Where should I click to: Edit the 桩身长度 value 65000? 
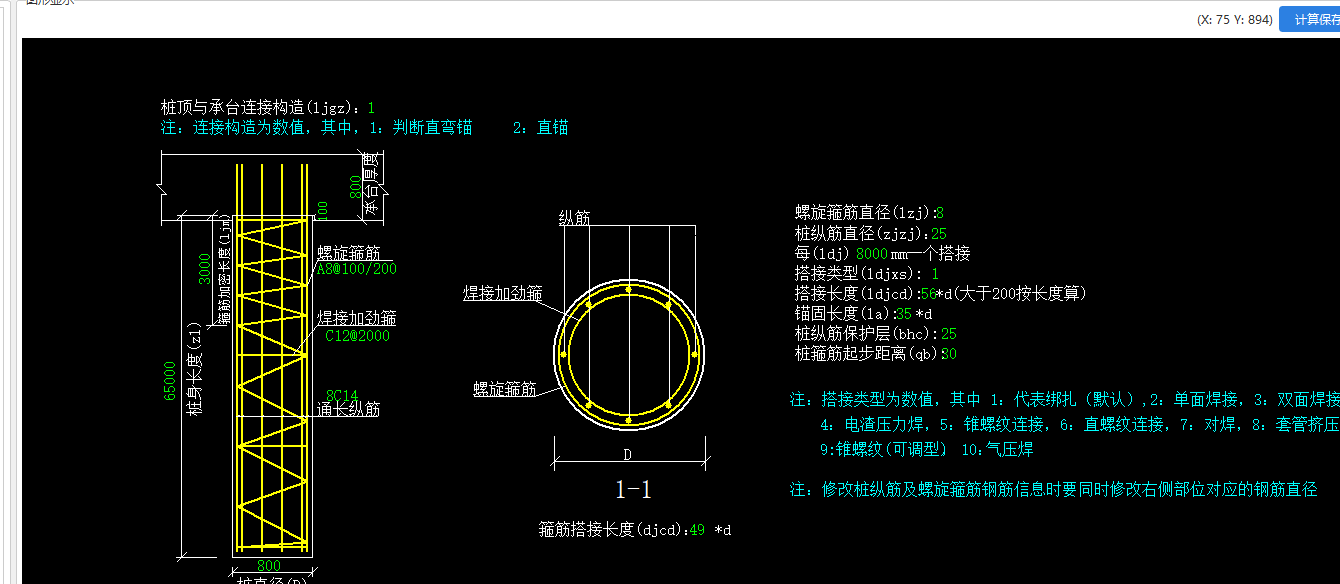pyautogui.click(x=171, y=382)
